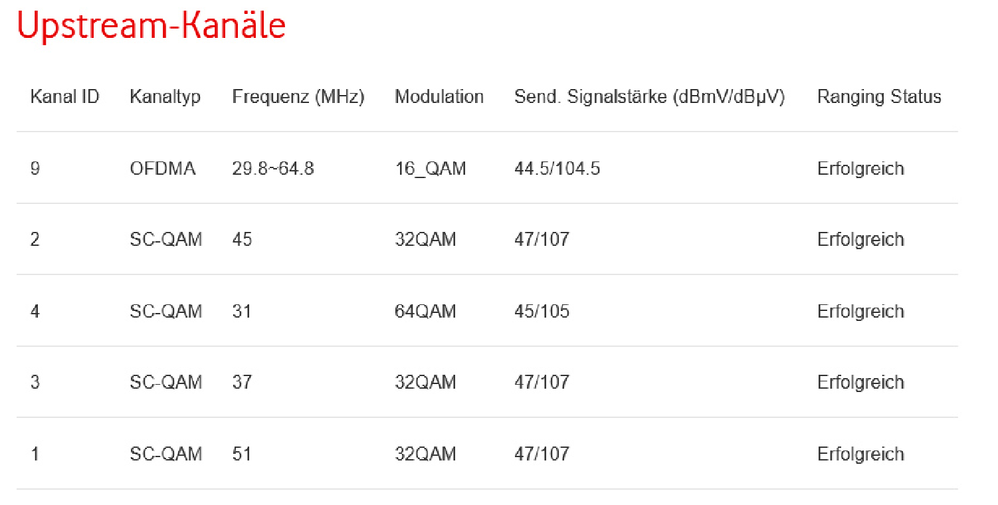Select the Kanal ID column header

(x=65, y=97)
